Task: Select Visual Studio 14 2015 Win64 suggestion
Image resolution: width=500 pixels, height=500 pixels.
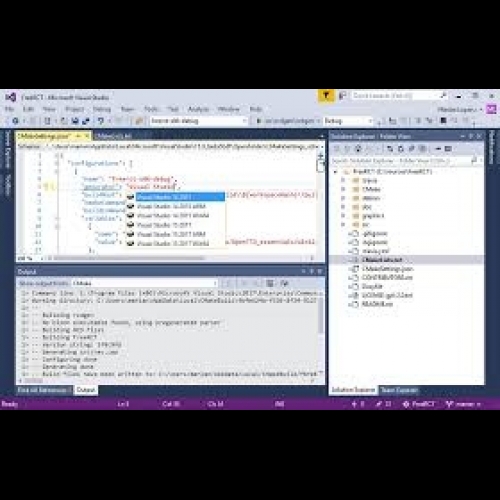Action: [x=175, y=216]
